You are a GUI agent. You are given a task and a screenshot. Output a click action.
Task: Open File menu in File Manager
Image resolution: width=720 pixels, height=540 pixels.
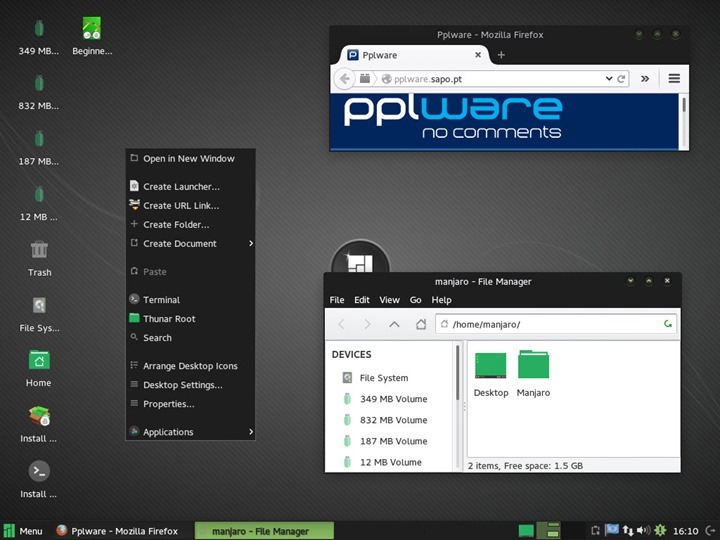coord(337,300)
